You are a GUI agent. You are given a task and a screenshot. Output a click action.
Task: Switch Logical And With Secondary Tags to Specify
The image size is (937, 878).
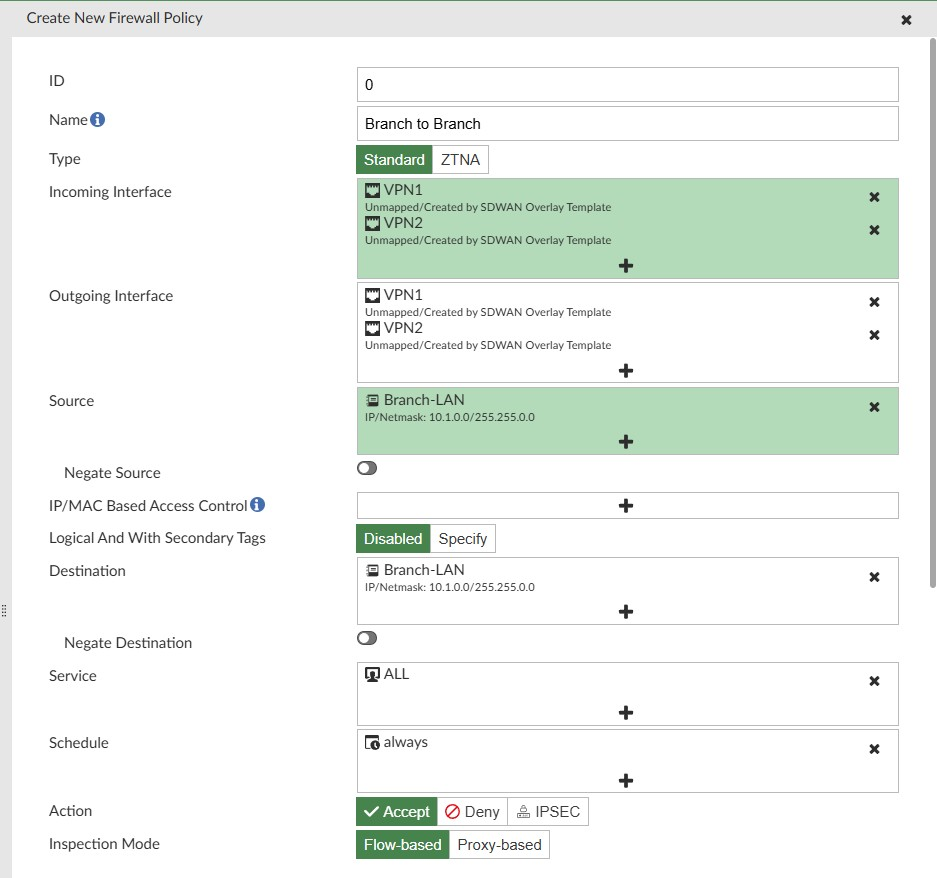(462, 538)
